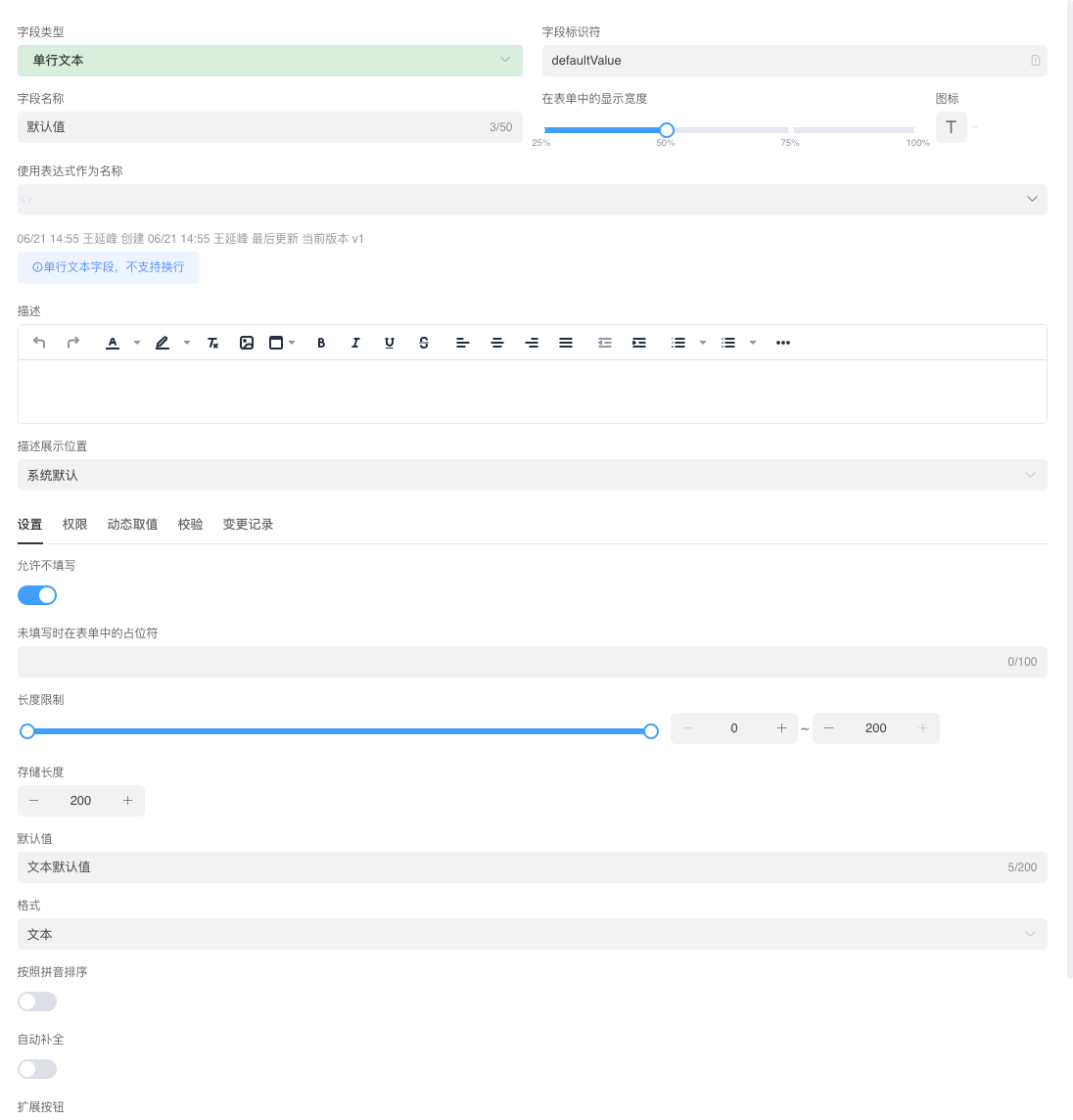
Task: Open more options ellipsis in editor toolbar
Action: tap(783, 343)
